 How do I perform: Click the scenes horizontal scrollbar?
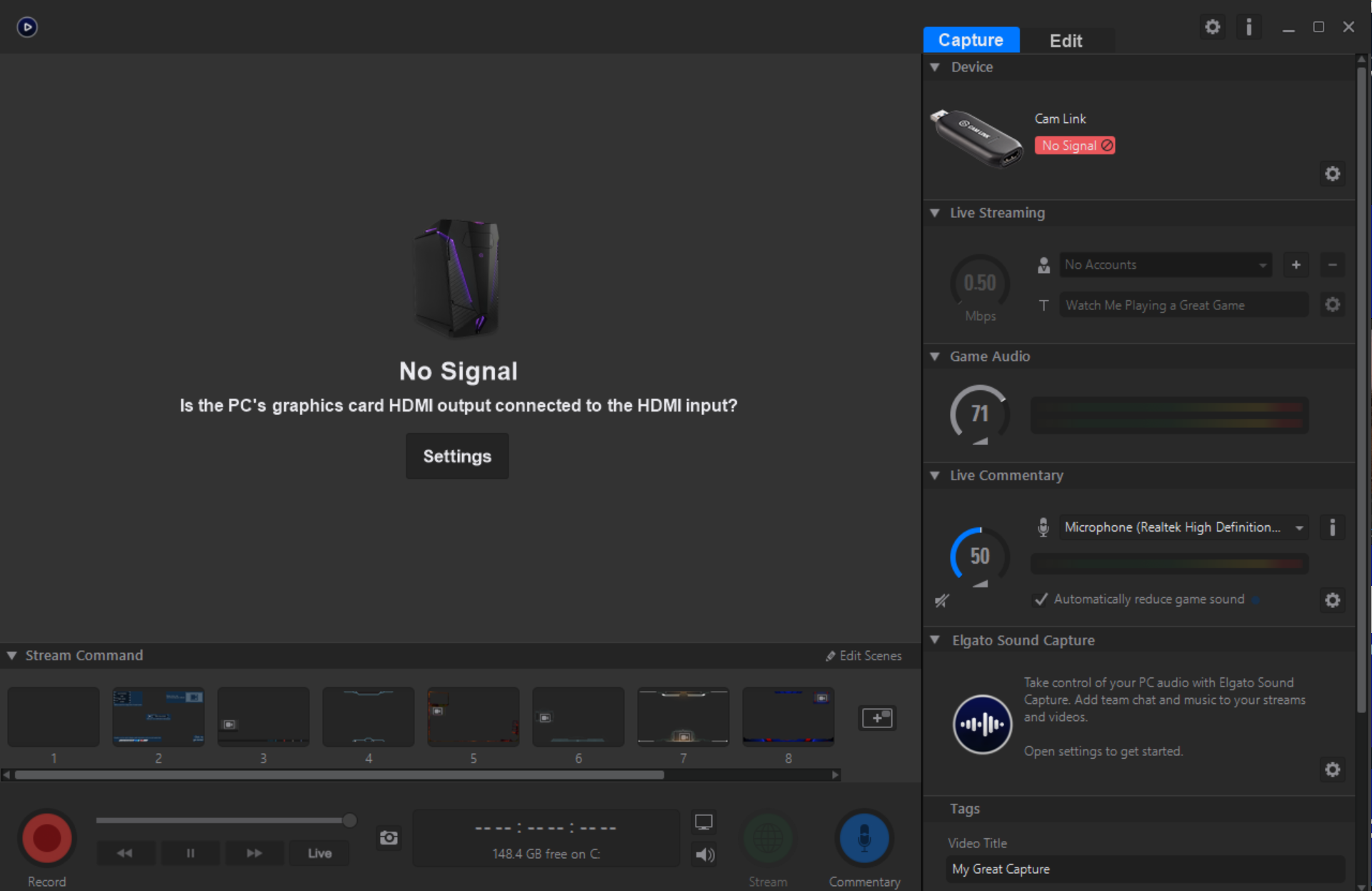[x=339, y=775]
